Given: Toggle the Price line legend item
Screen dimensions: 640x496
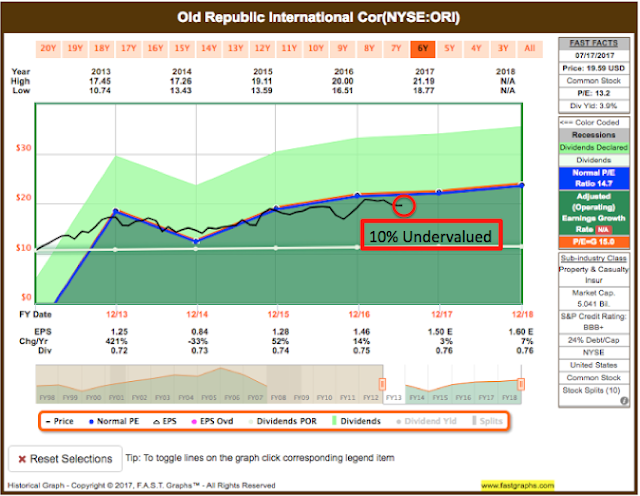Looking at the screenshot, I should coord(60,421).
